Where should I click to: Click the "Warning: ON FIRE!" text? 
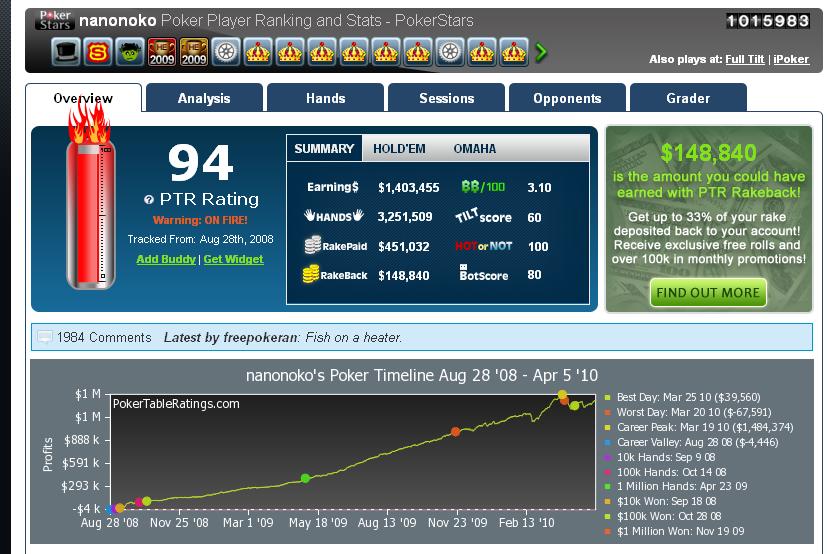click(200, 220)
